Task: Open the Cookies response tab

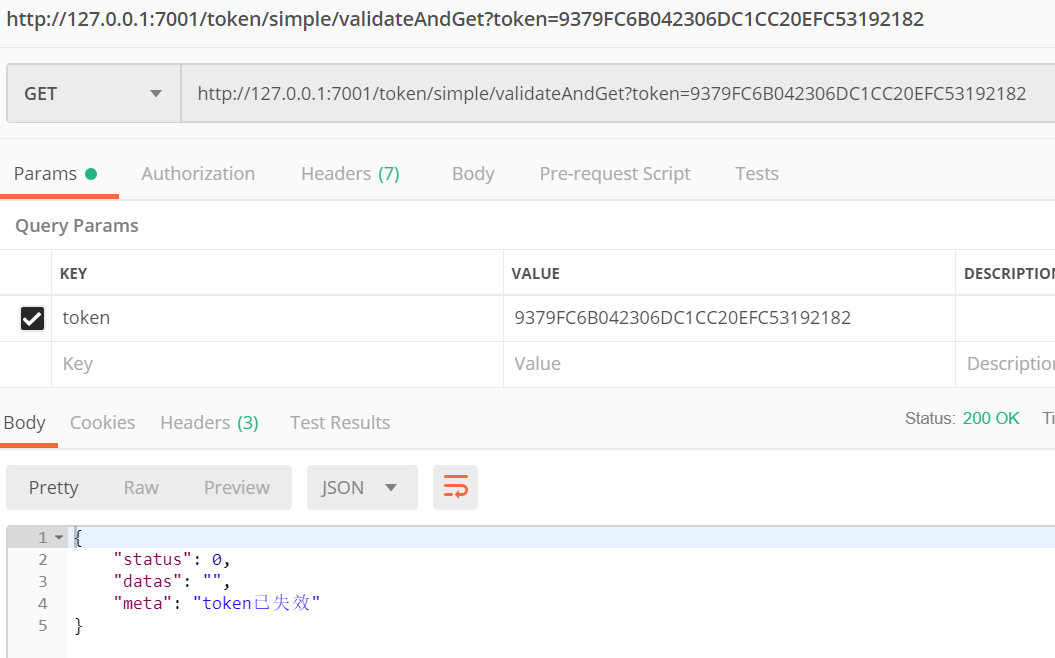Action: pos(102,422)
